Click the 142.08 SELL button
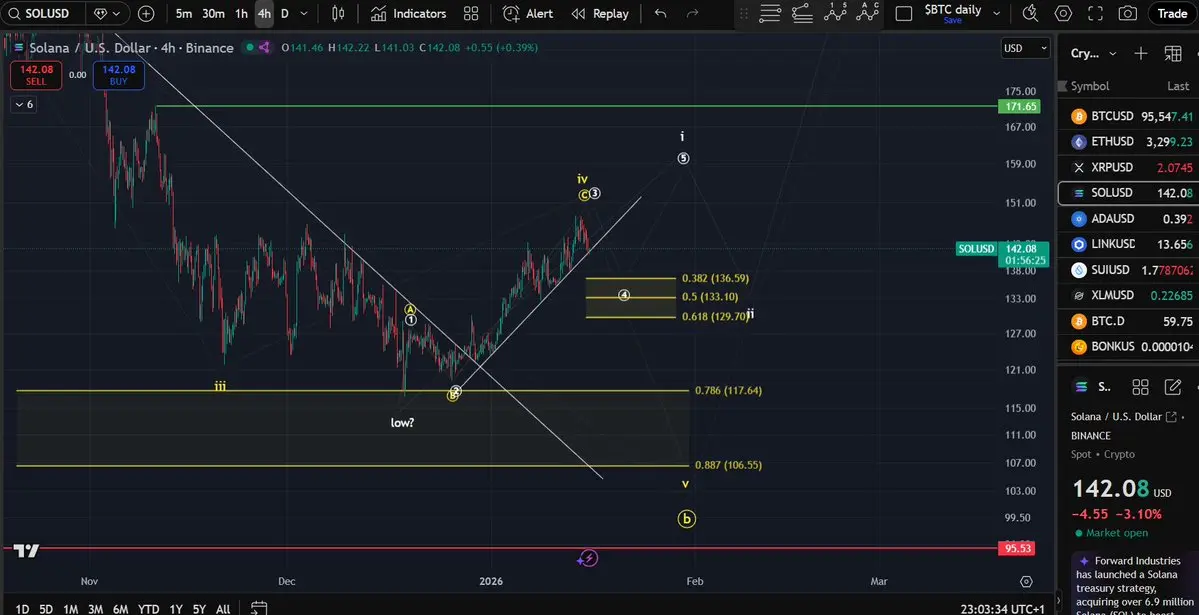 [36, 75]
